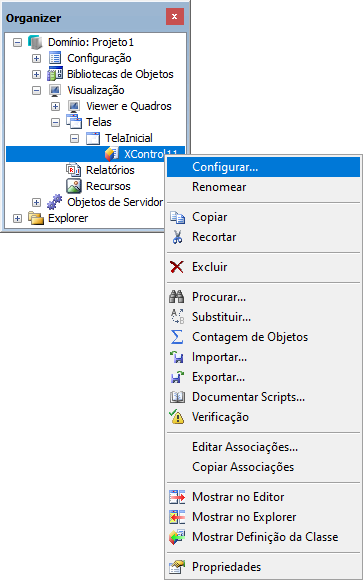Click the Exportar disk icon

click(x=177, y=377)
